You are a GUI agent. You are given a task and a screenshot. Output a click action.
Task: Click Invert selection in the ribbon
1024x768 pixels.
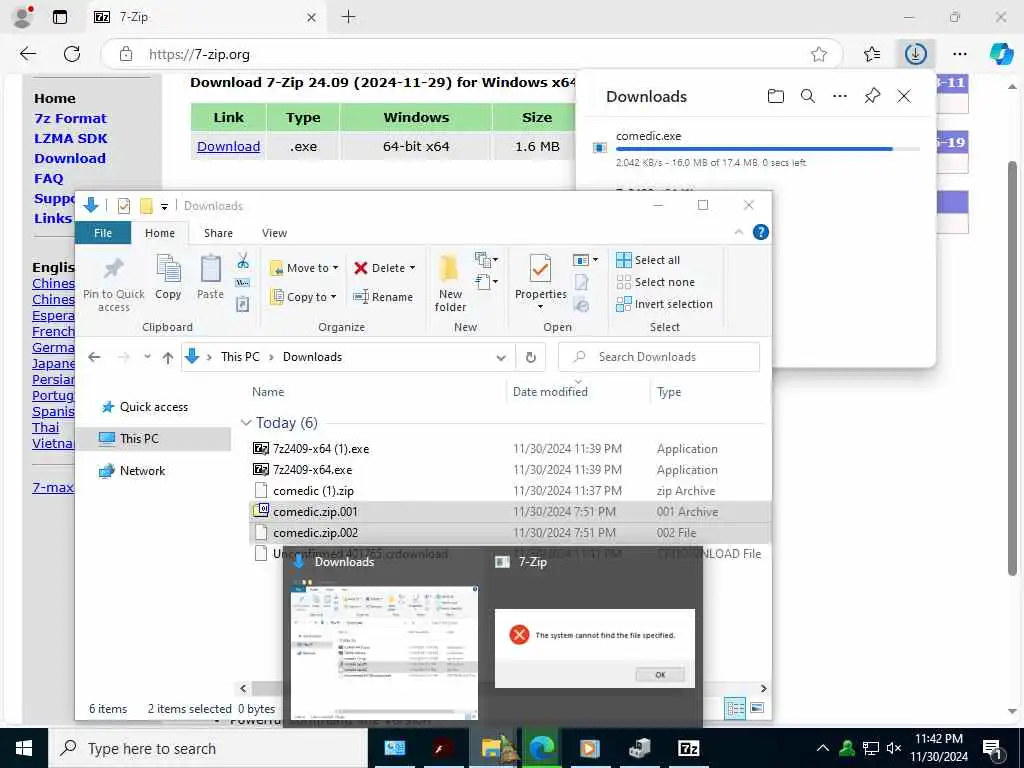[664, 304]
